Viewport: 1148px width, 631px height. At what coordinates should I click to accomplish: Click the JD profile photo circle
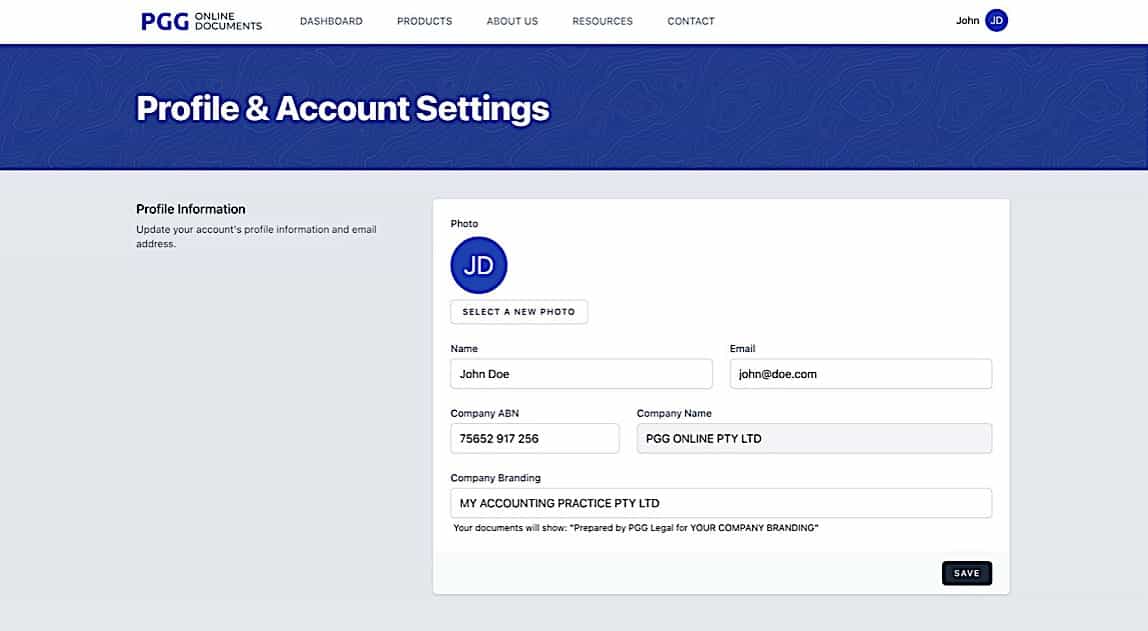(x=478, y=264)
